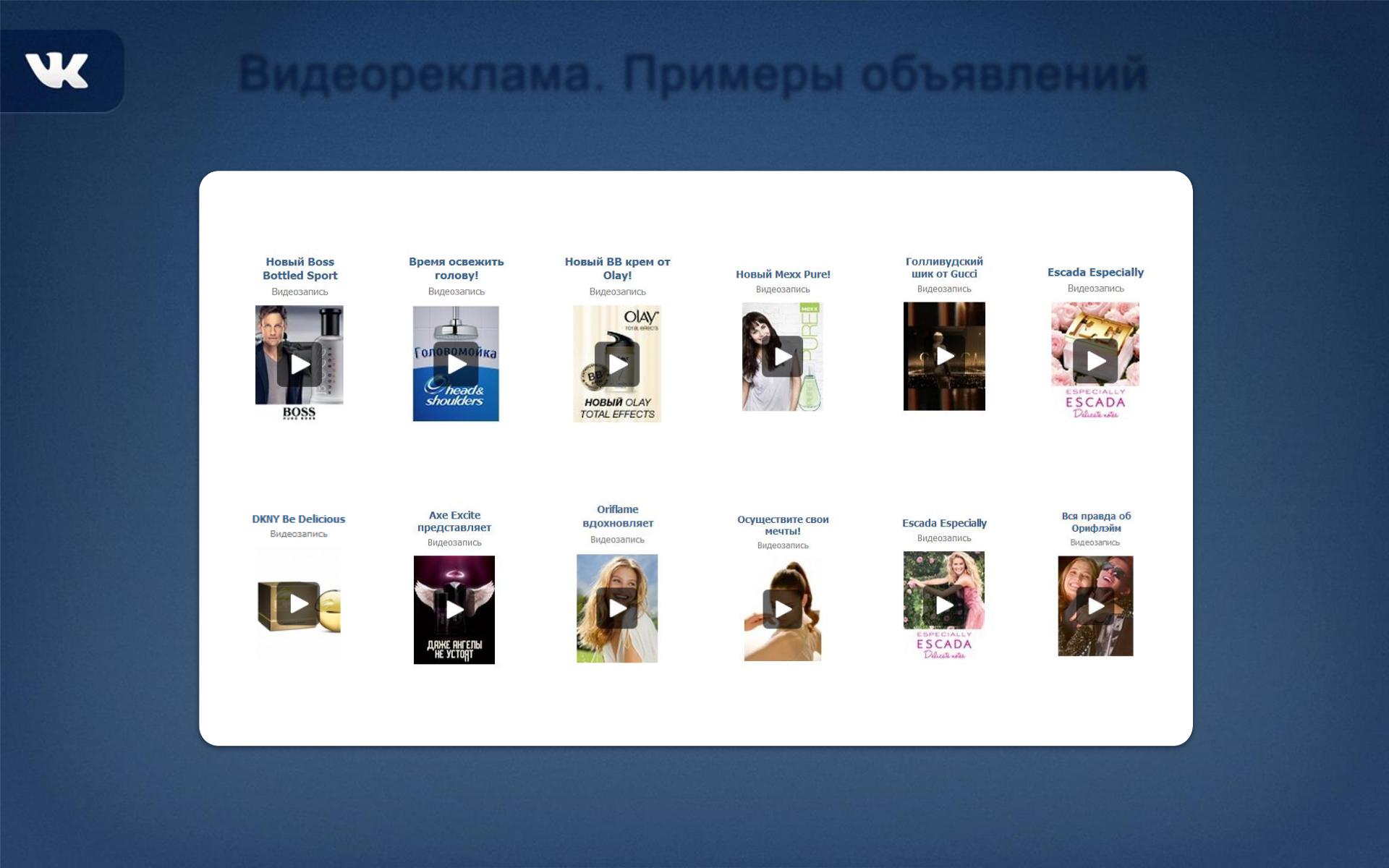The width and height of the screenshot is (1389, 868).
Task: Play the Escada video with smiling woman
Action: click(x=944, y=605)
